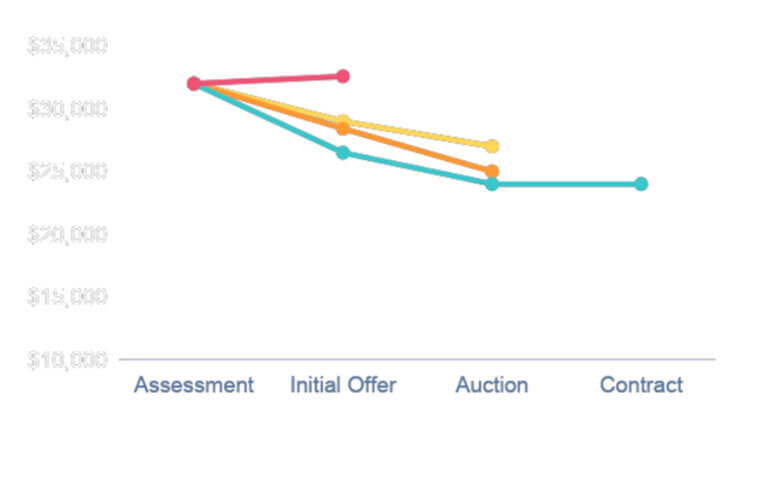Screen dimensions: 760x500
Task: Click the $25,000 y-axis label
Action: 67,172
